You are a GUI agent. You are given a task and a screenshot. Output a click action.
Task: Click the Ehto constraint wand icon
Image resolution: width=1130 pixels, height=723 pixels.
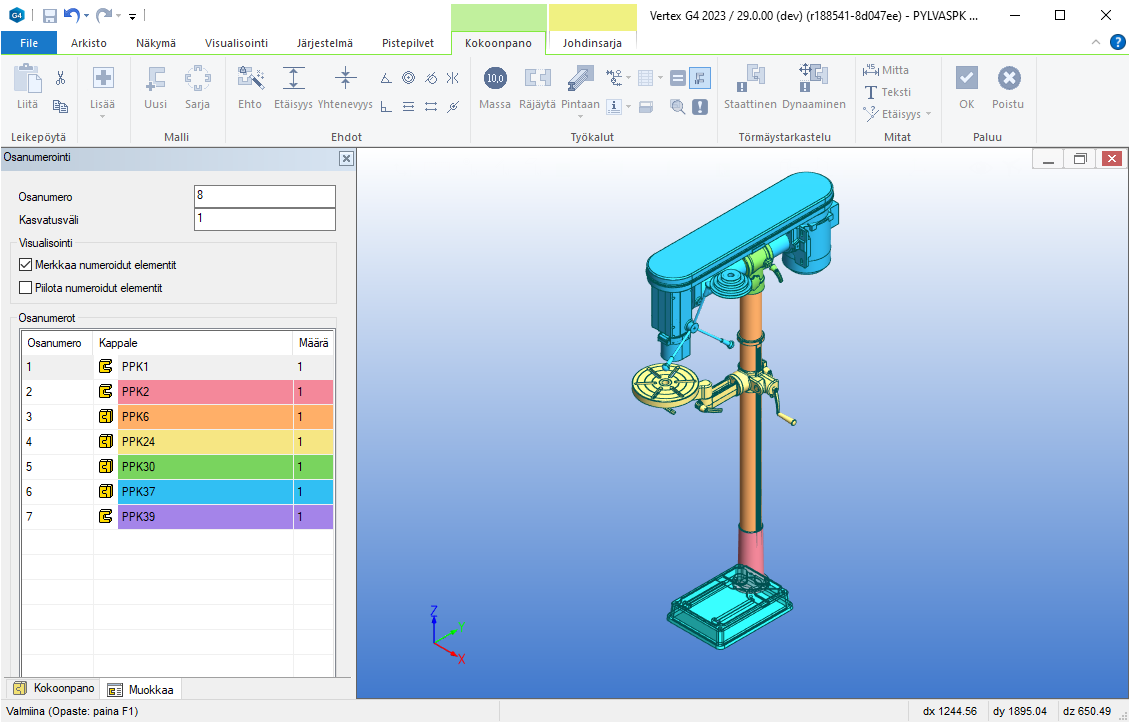pyautogui.click(x=250, y=79)
